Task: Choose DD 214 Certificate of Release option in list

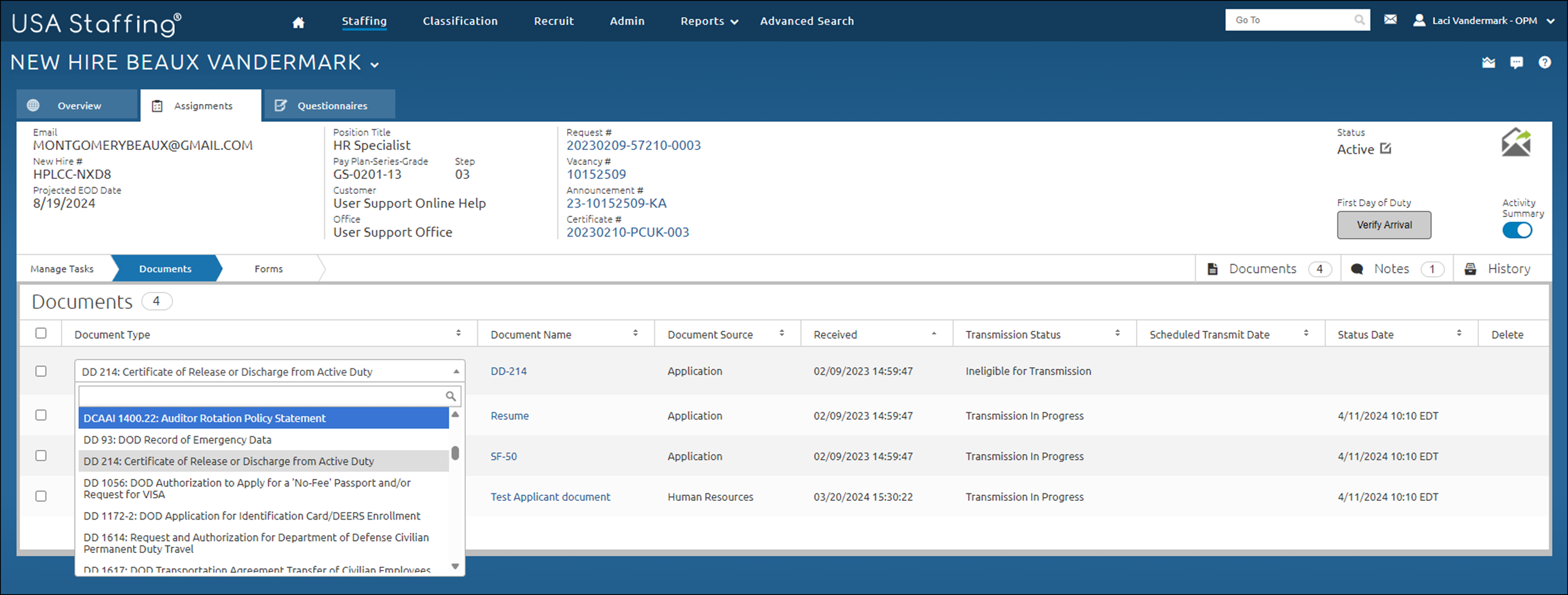Action: click(264, 461)
